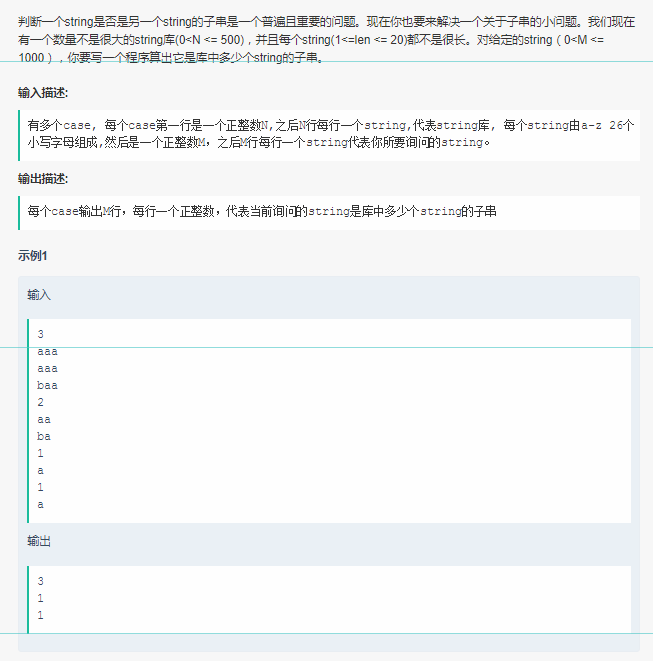Click the 输入 label in the example
The image size is (653, 661).
(x=39, y=295)
